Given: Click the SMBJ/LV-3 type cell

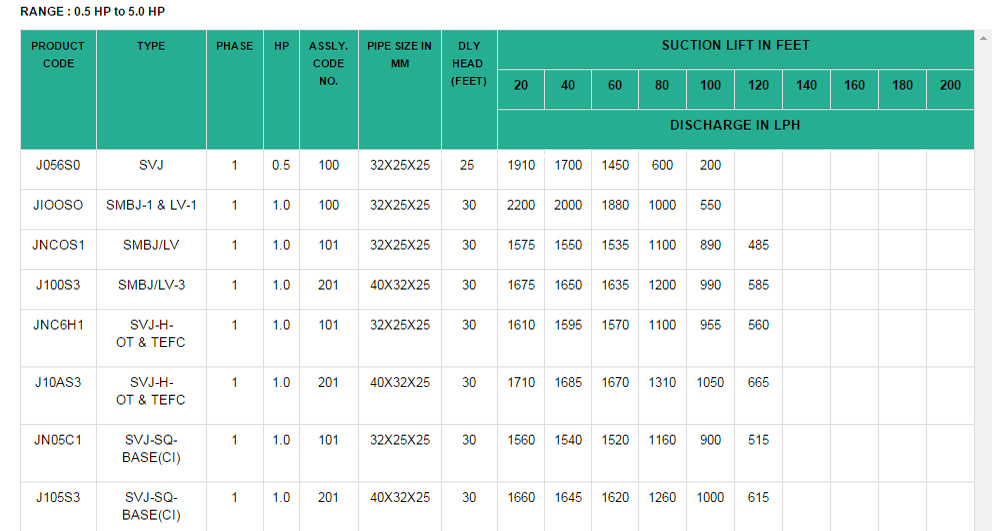Looking at the screenshot, I should click(x=151, y=285).
